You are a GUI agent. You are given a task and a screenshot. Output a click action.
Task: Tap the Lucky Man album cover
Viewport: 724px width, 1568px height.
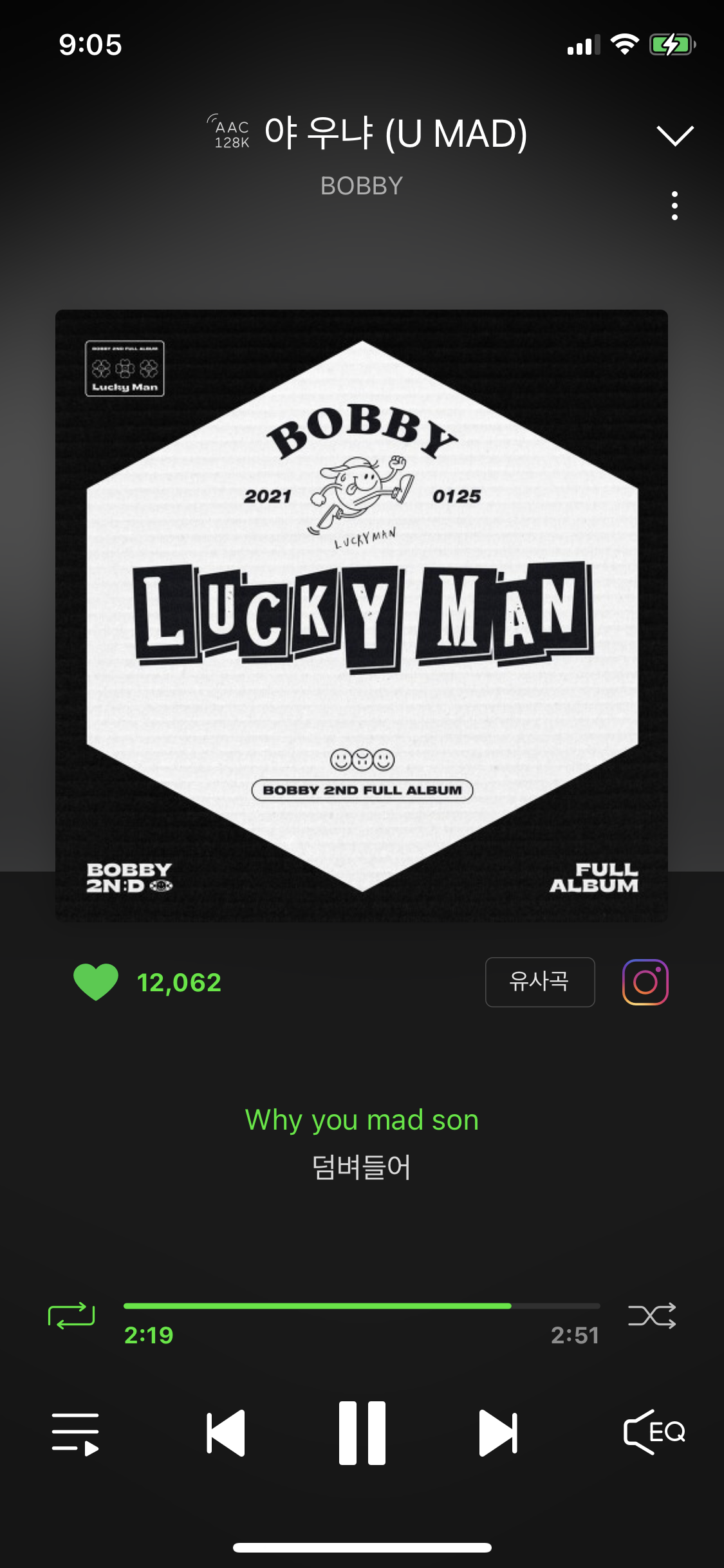coord(362,616)
